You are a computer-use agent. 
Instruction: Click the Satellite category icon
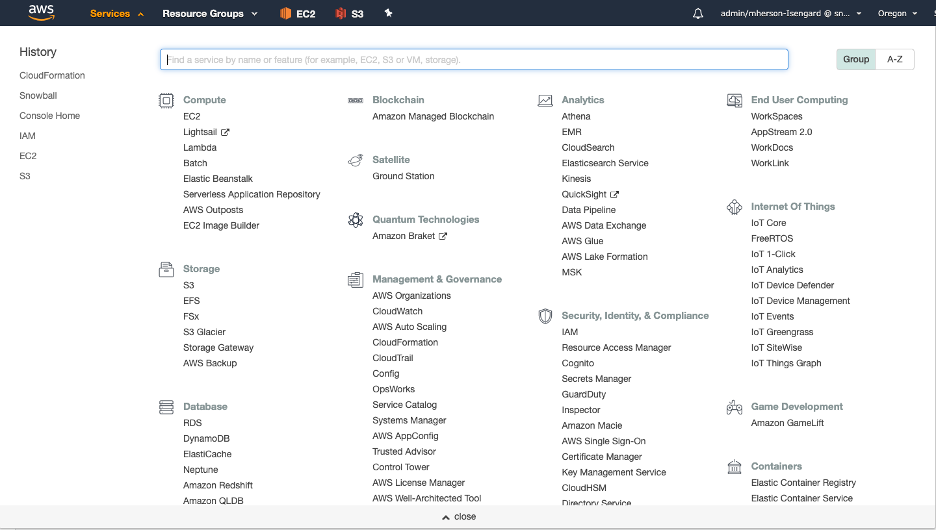(x=355, y=160)
